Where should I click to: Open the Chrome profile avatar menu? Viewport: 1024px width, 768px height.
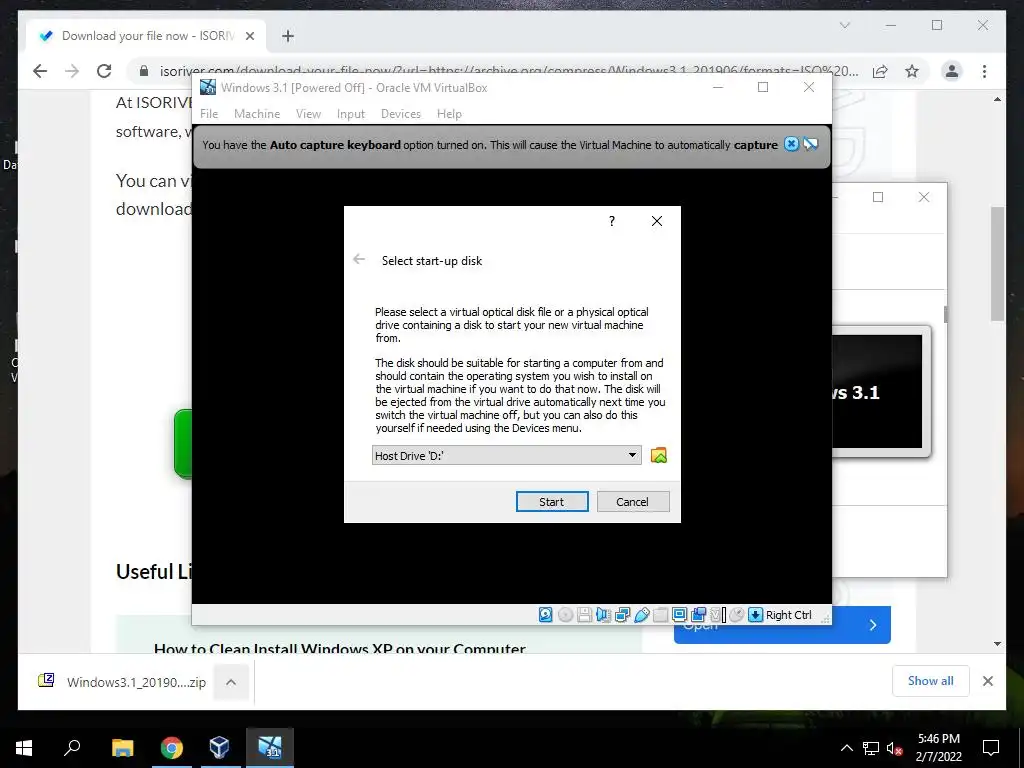pyautogui.click(x=952, y=71)
